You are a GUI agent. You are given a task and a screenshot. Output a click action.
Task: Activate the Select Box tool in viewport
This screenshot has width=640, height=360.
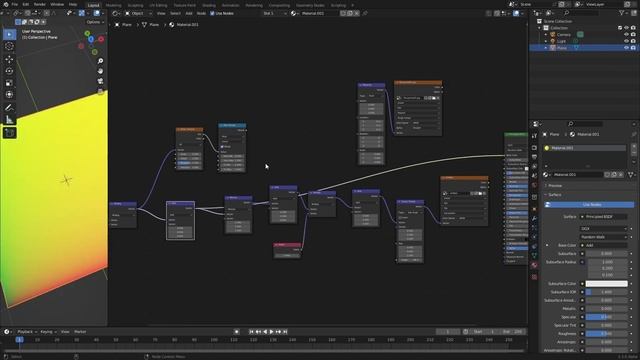point(9,34)
